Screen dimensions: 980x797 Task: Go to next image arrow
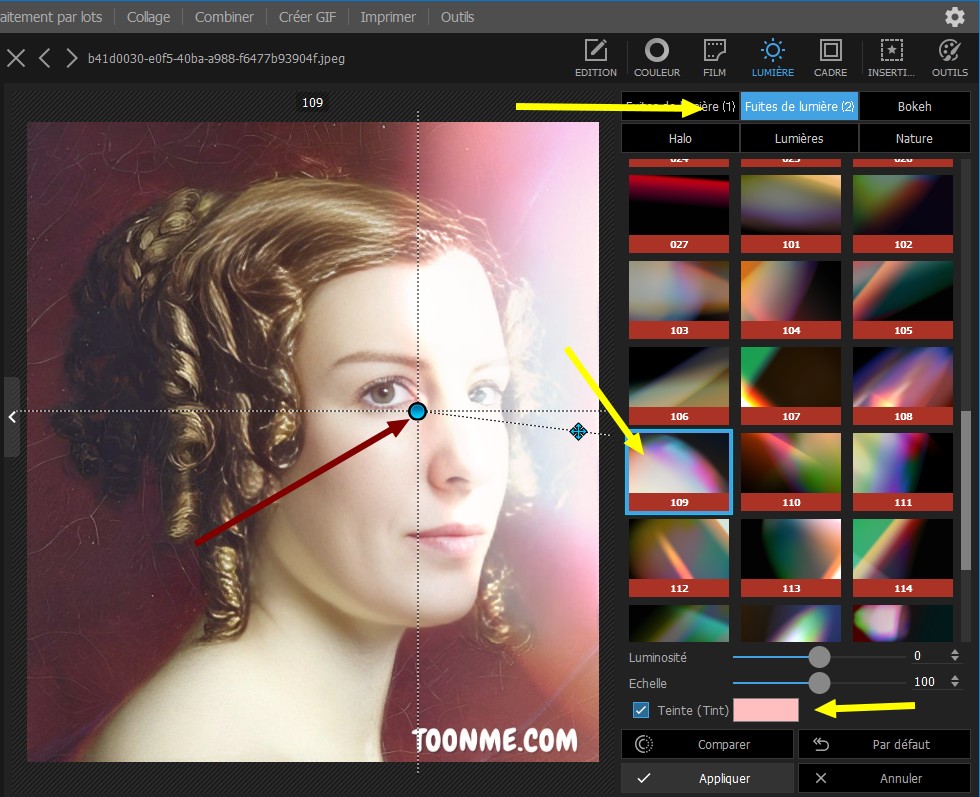(71, 58)
